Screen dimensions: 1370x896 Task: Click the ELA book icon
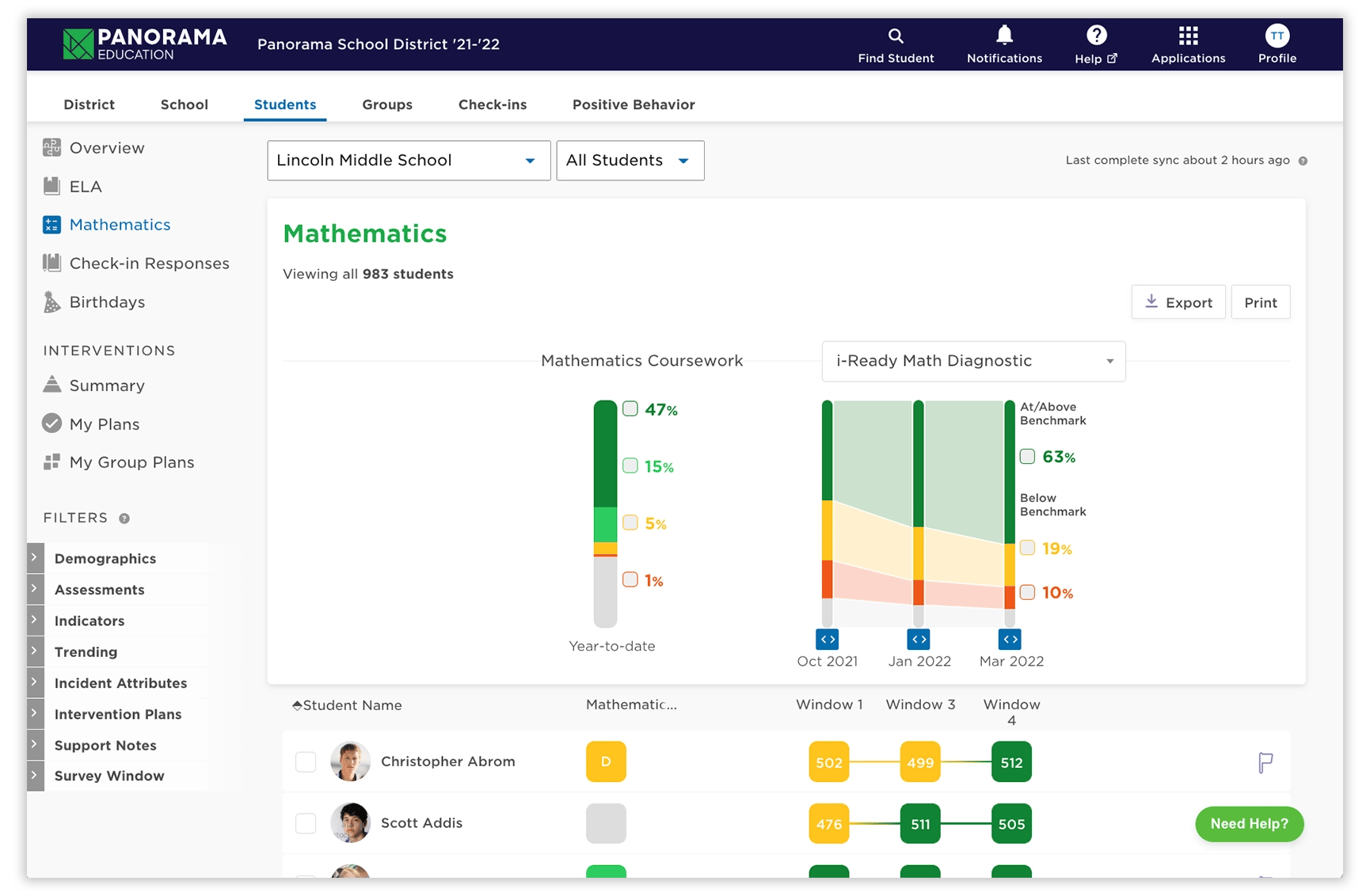point(51,186)
